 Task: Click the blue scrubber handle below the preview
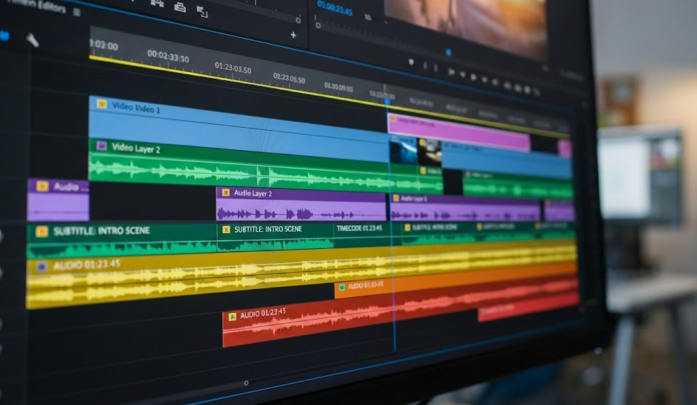[x=448, y=51]
